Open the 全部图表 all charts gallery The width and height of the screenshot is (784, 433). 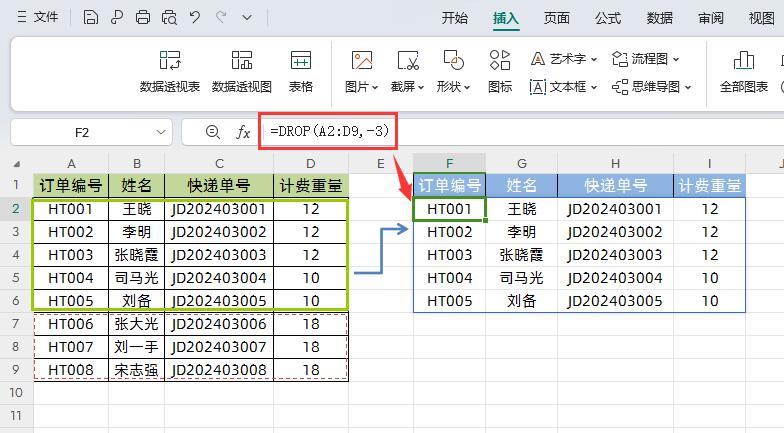point(744,71)
